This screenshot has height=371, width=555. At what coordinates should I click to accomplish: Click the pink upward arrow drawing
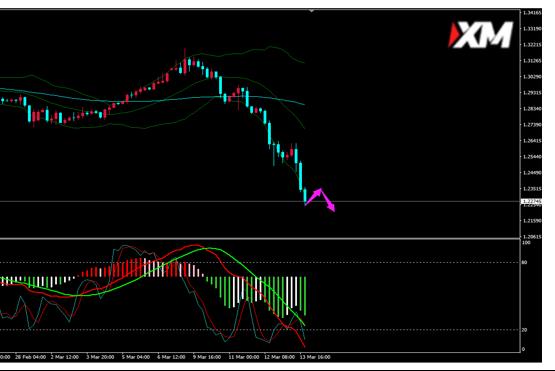[x=314, y=196]
